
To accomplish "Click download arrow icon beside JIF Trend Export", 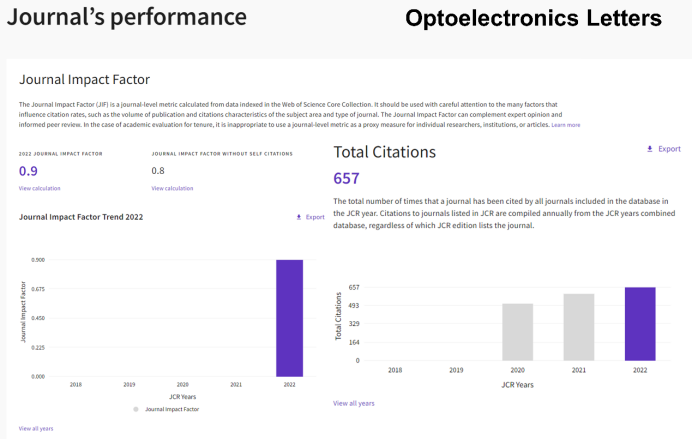I will (x=298, y=217).
